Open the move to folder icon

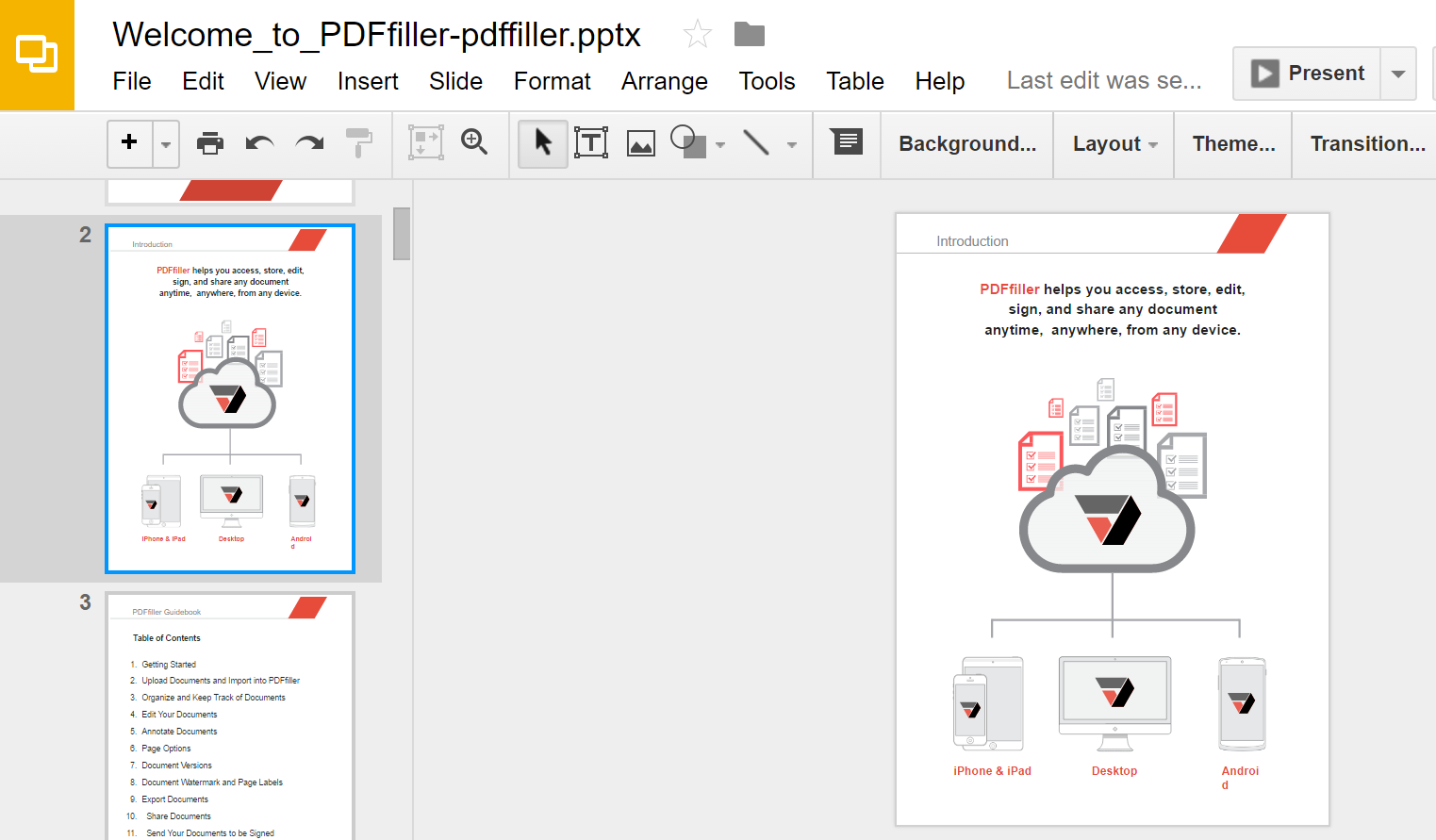tap(750, 34)
